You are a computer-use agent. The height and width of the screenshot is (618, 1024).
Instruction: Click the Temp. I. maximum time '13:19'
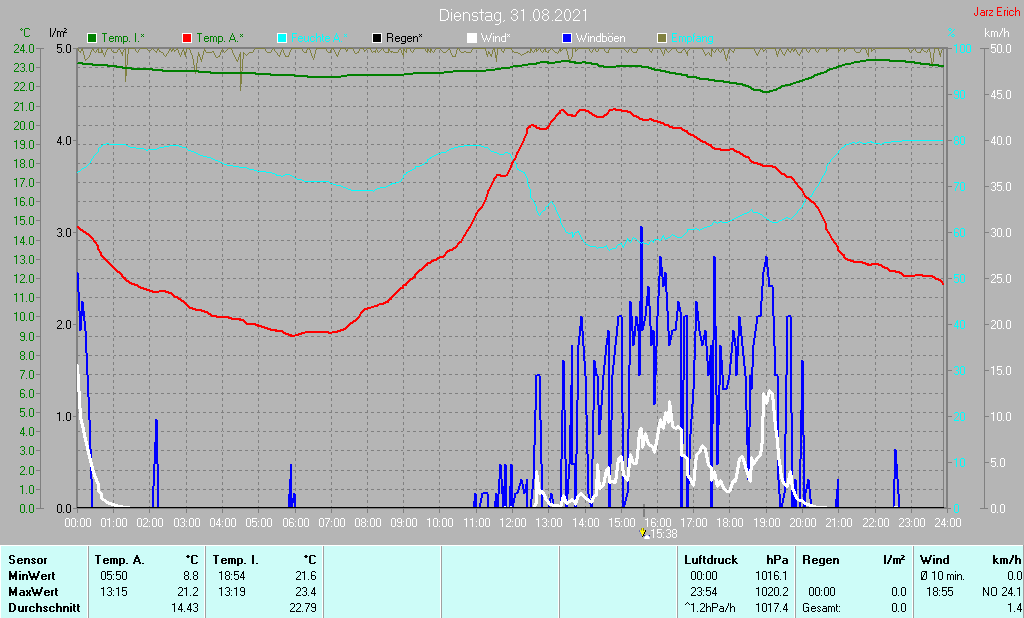pos(232,592)
